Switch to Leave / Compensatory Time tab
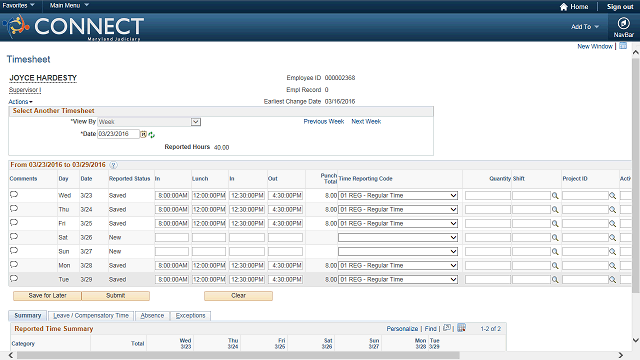Screen dimensions: 640x360 pos(91,316)
